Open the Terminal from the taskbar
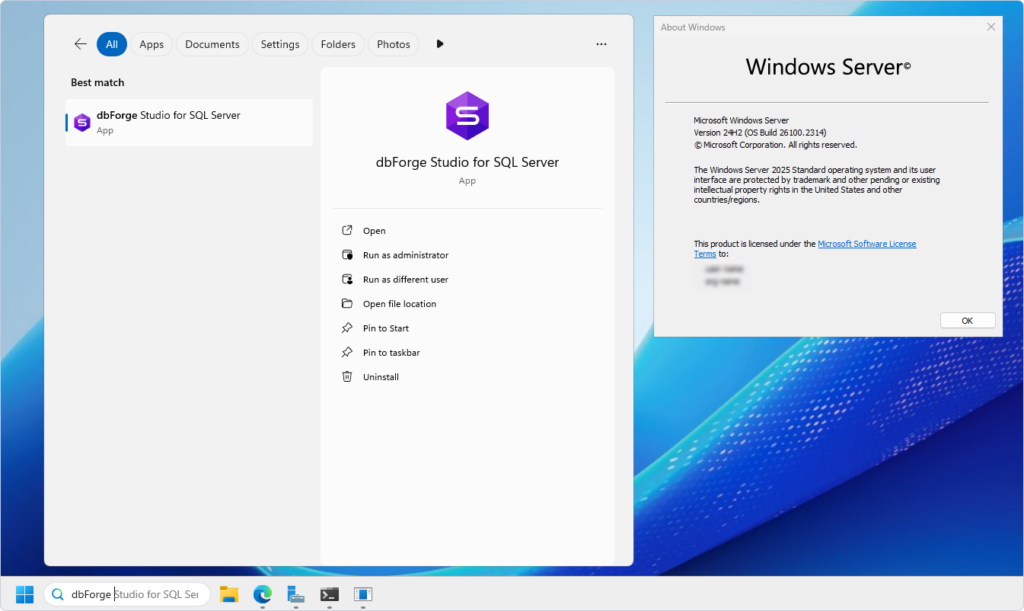Viewport: 1024px width, 611px height. 329,594
